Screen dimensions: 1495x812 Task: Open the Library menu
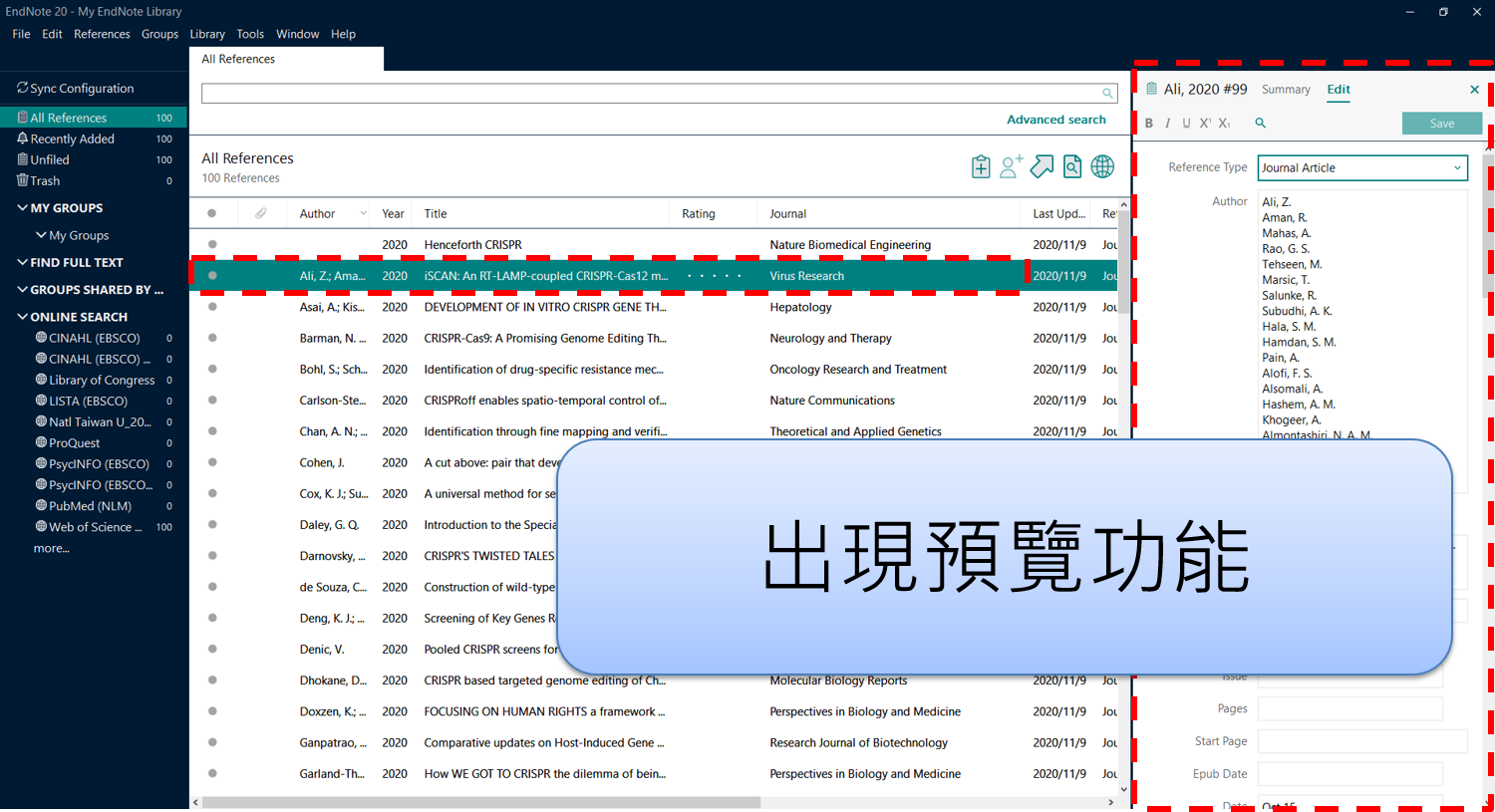pyautogui.click(x=207, y=34)
